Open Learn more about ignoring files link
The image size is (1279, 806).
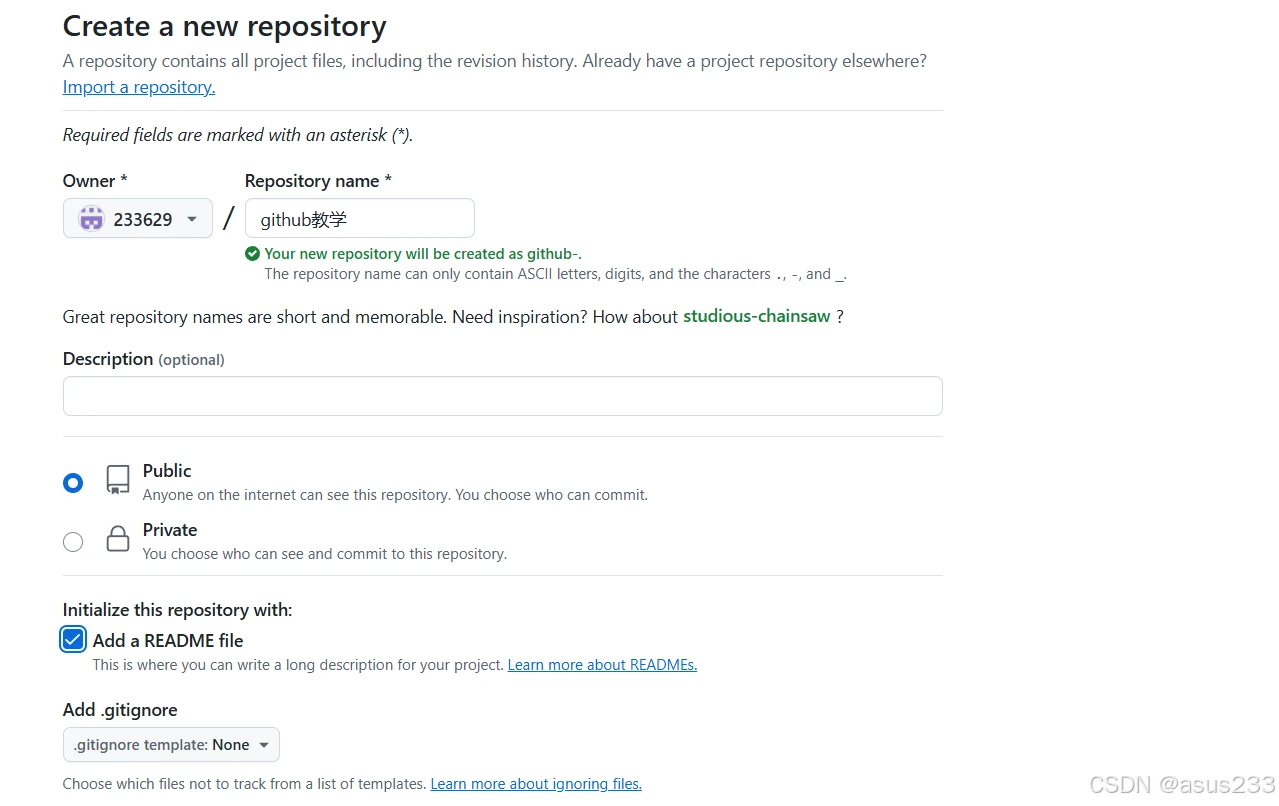536,784
